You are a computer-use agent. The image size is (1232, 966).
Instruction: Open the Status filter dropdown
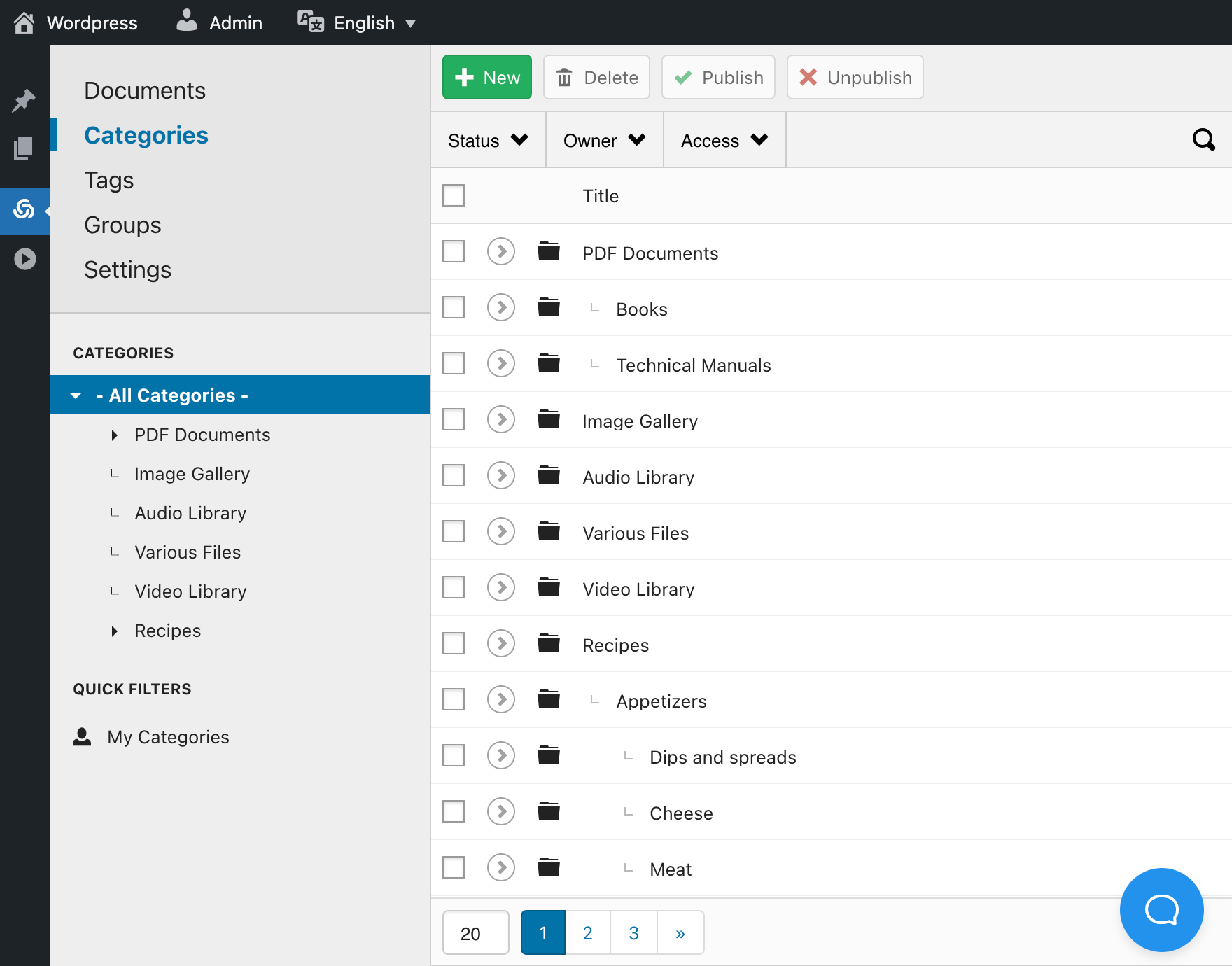(488, 140)
